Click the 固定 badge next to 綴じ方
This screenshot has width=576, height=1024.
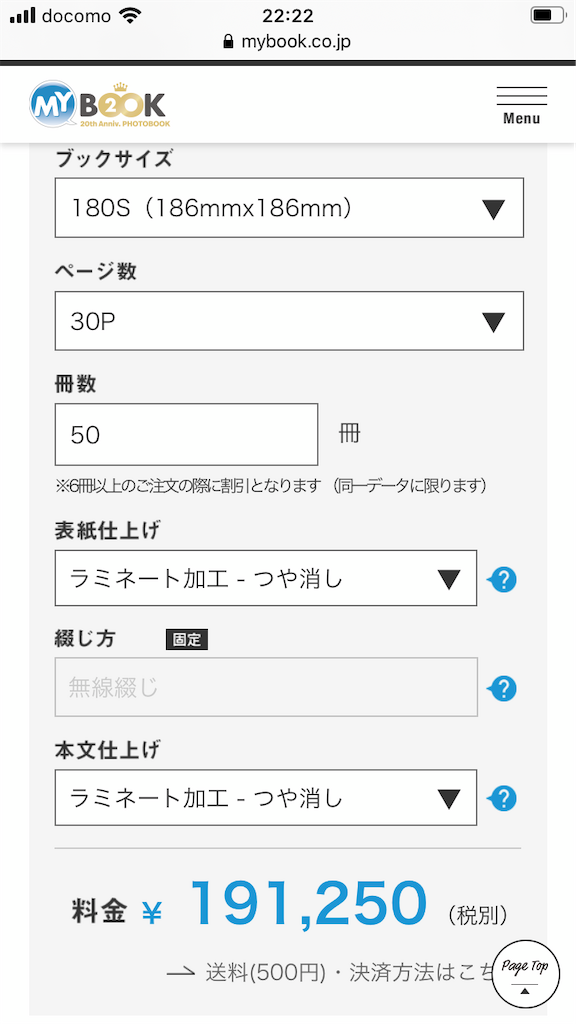click(187, 640)
